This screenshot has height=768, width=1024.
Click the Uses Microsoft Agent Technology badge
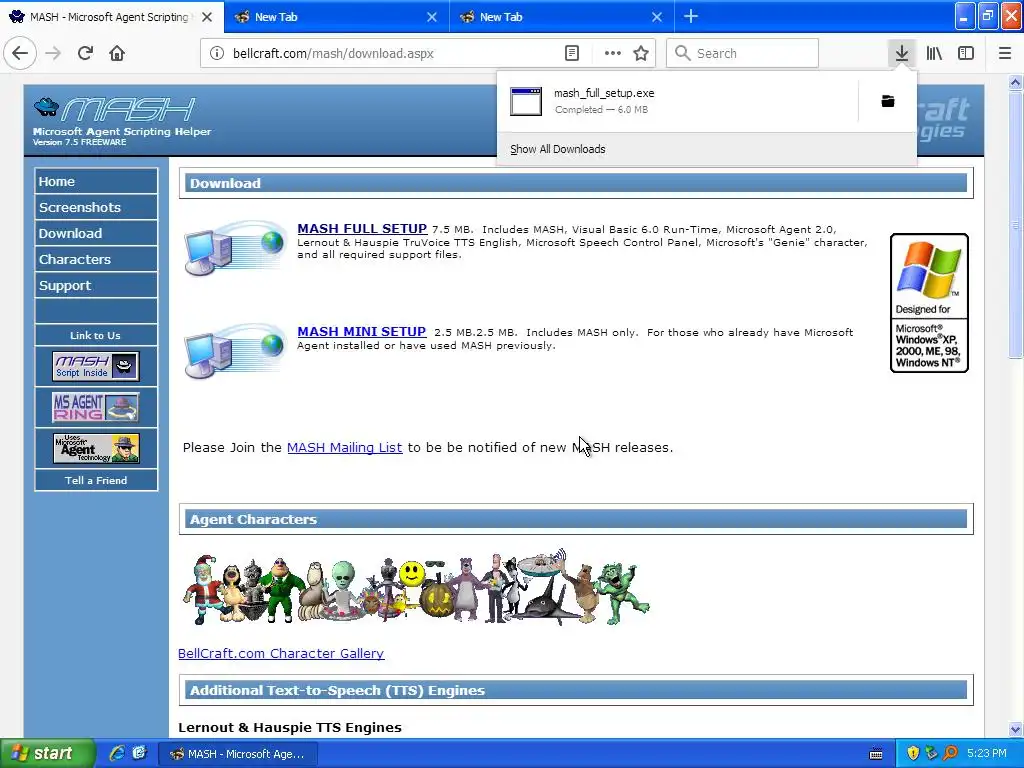tap(96, 448)
